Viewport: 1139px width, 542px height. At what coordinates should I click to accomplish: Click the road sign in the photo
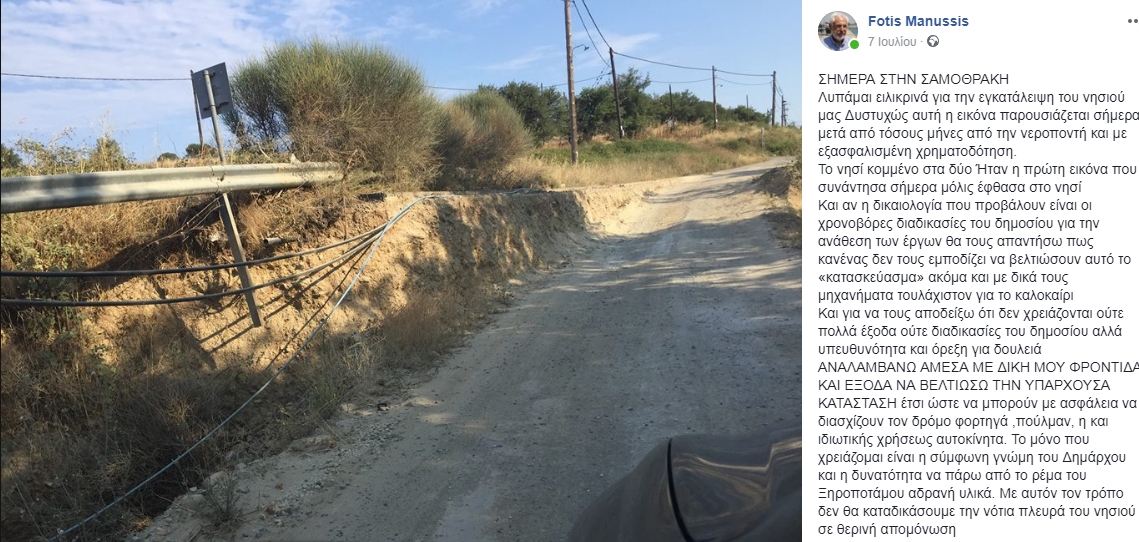(211, 90)
